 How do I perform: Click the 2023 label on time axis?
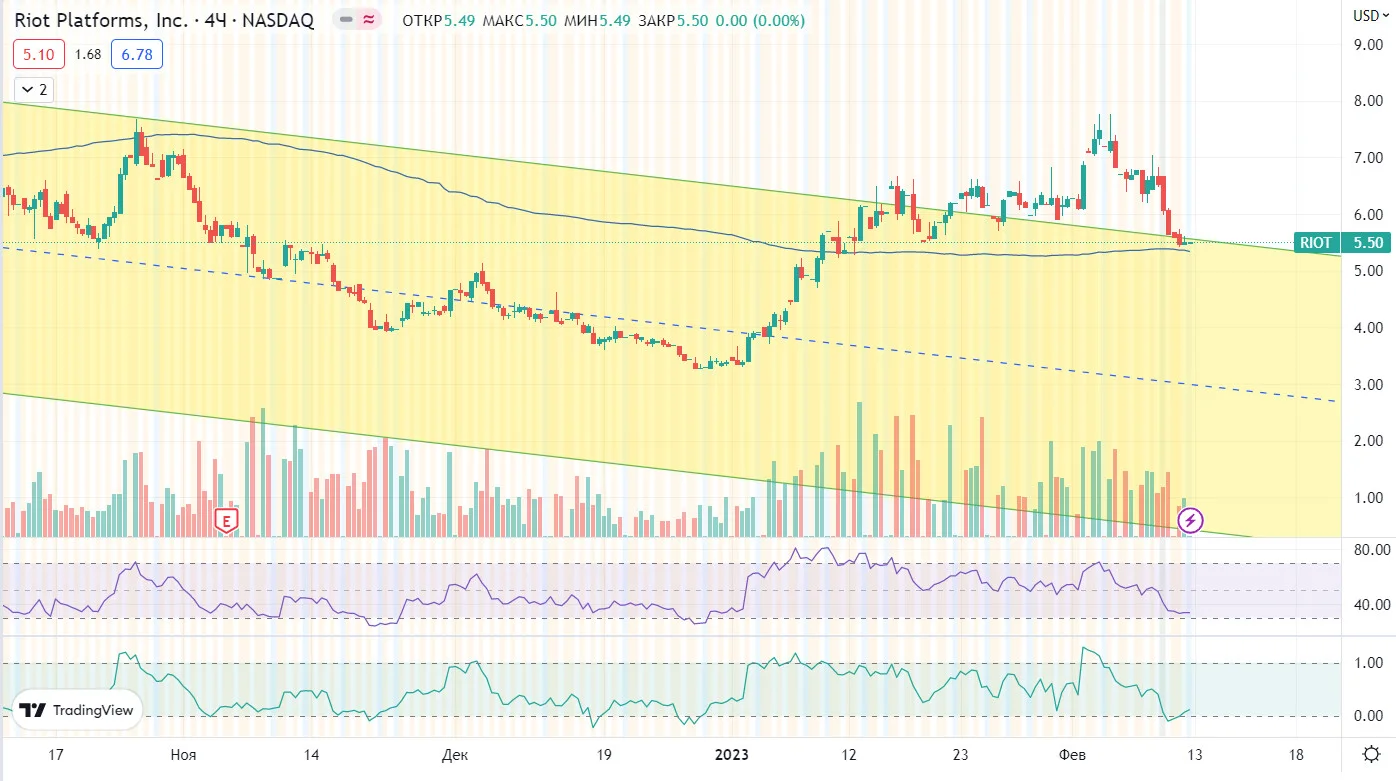(732, 754)
